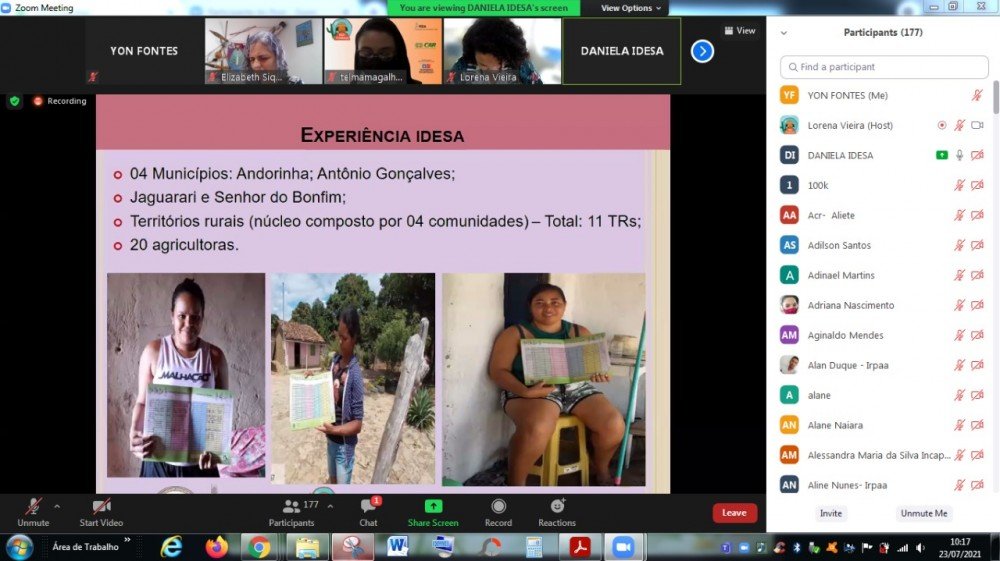
Task: Expand audio options arrow beside Unmute
Action: tap(57, 506)
